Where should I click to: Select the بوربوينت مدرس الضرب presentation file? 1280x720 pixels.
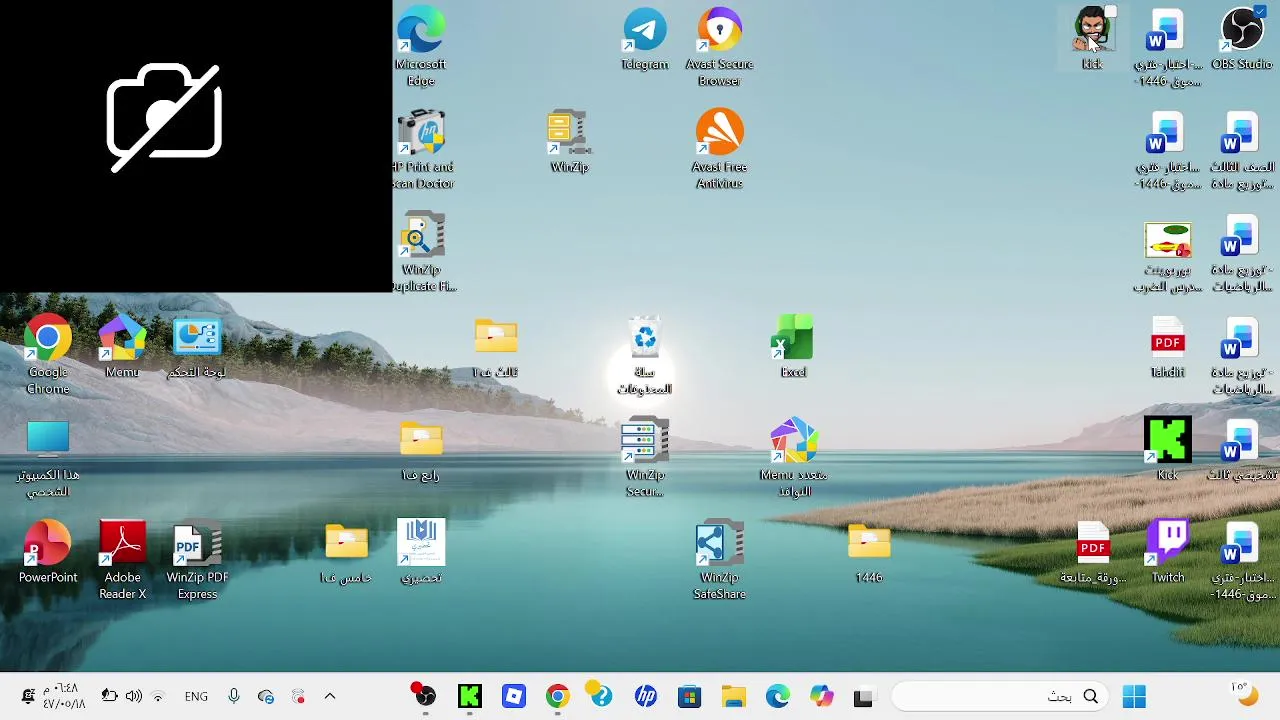tap(1168, 257)
